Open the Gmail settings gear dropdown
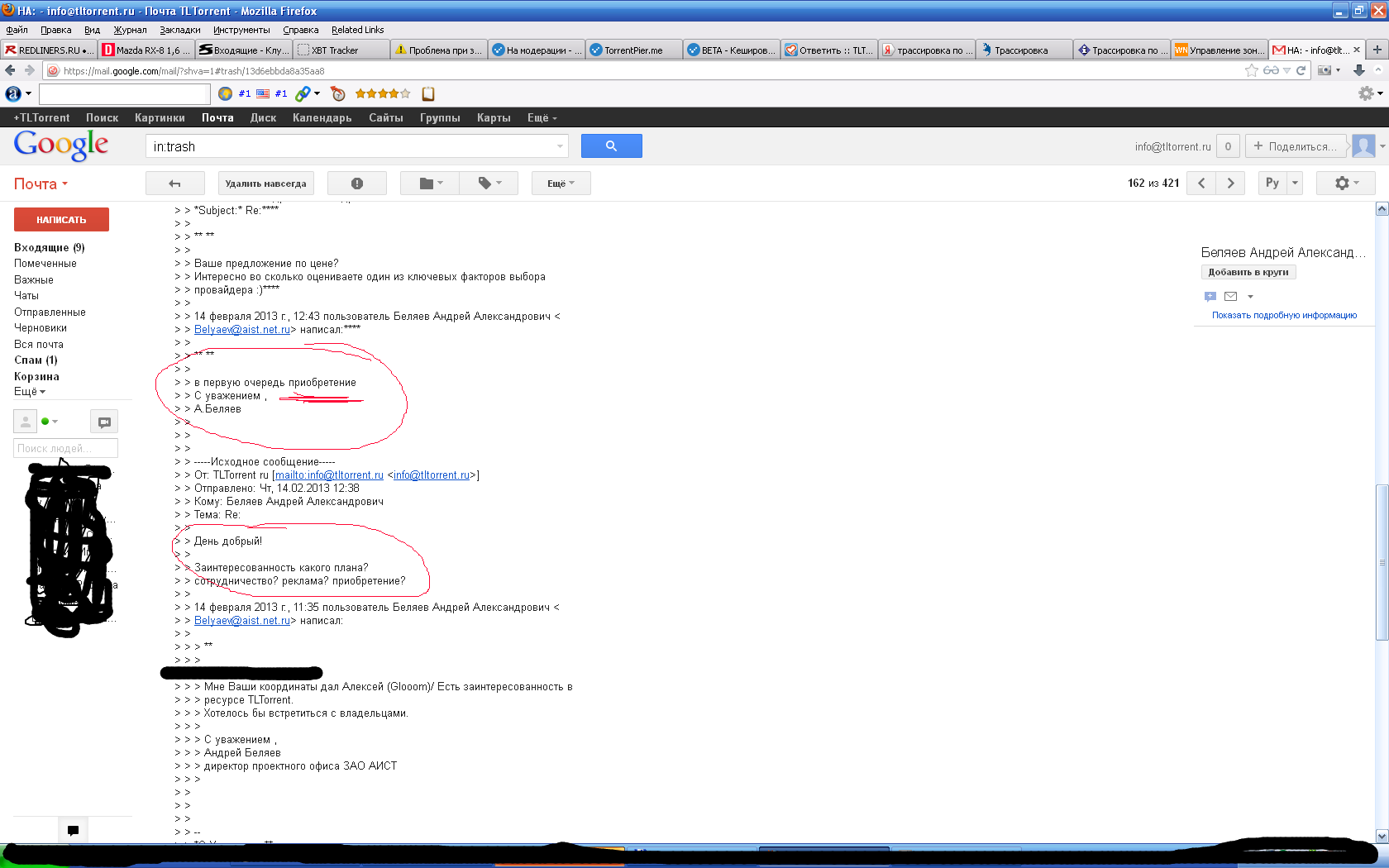 [x=1346, y=184]
